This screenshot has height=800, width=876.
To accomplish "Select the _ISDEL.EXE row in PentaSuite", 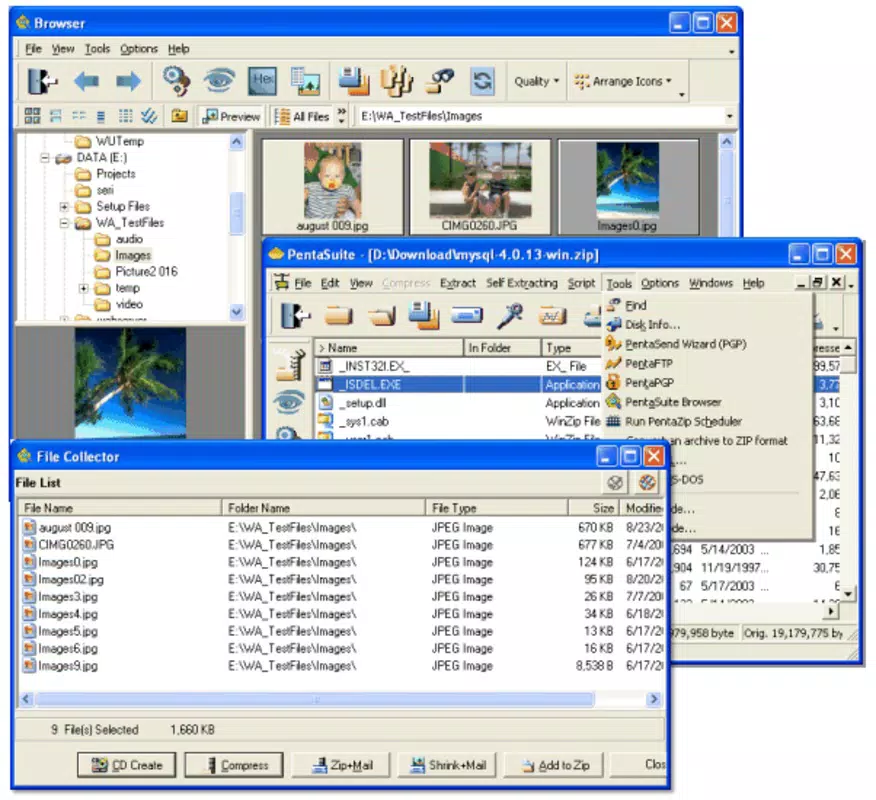I will pos(457,384).
